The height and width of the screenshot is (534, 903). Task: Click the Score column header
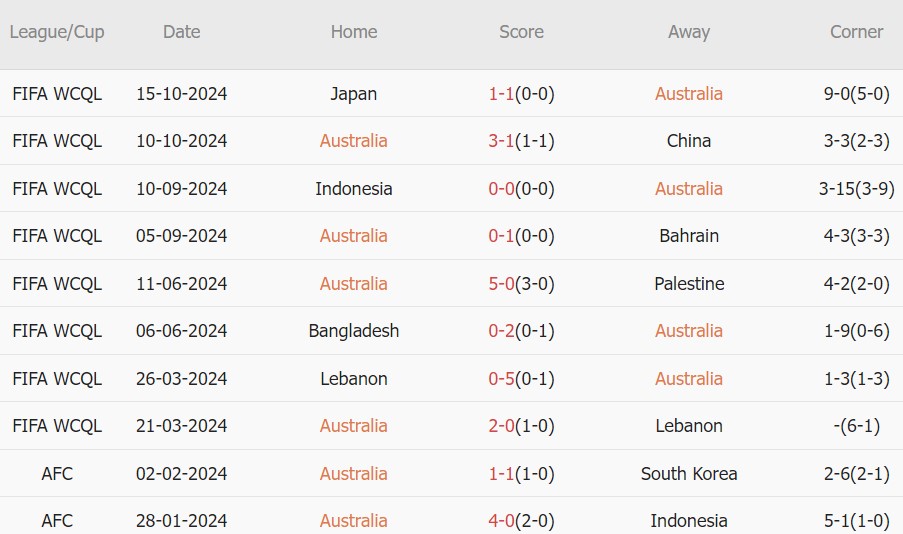(521, 32)
